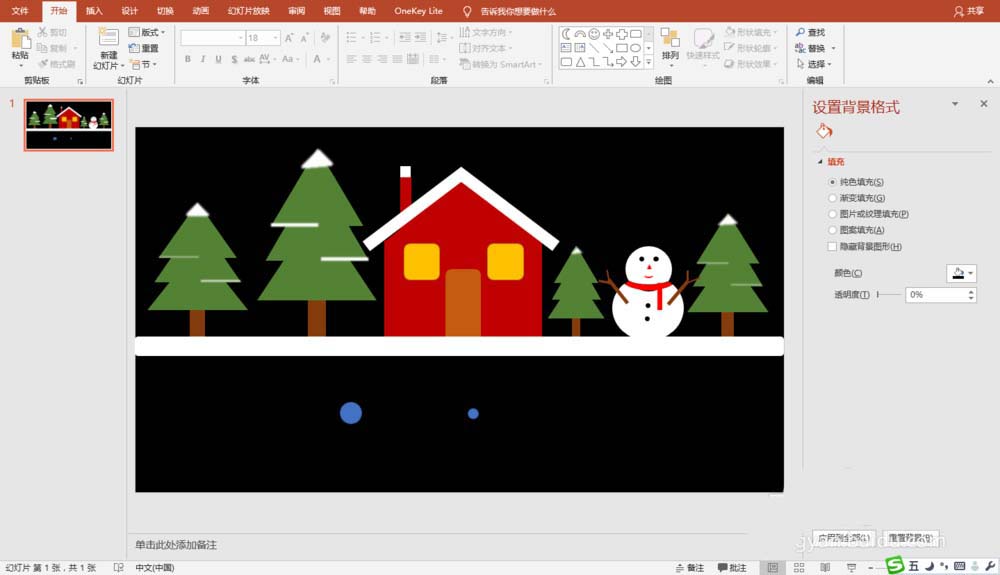Open the Insert (插入) tab

pyautogui.click(x=94, y=11)
